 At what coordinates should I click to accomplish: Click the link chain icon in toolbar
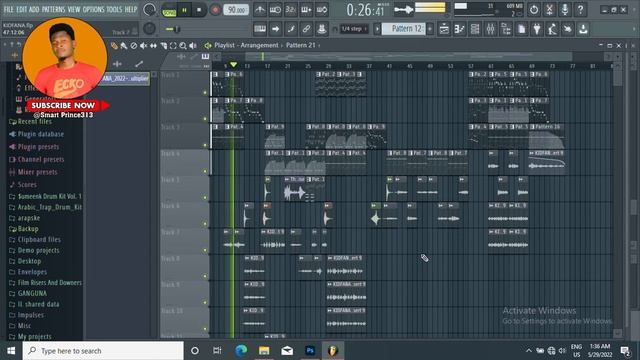coord(306,29)
